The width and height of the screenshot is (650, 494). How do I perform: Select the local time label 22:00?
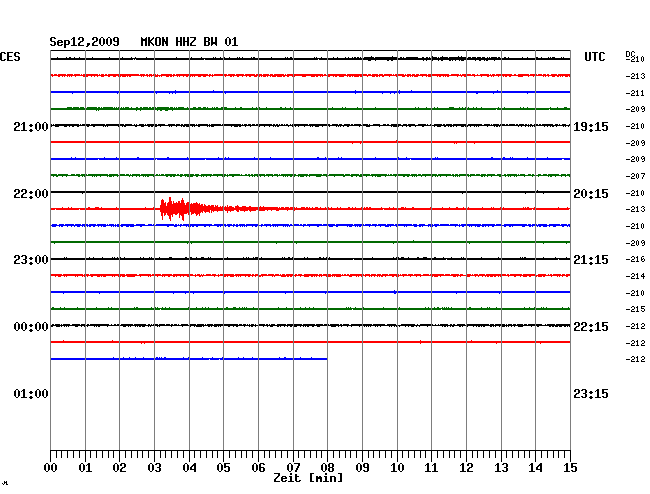pyautogui.click(x=31, y=194)
